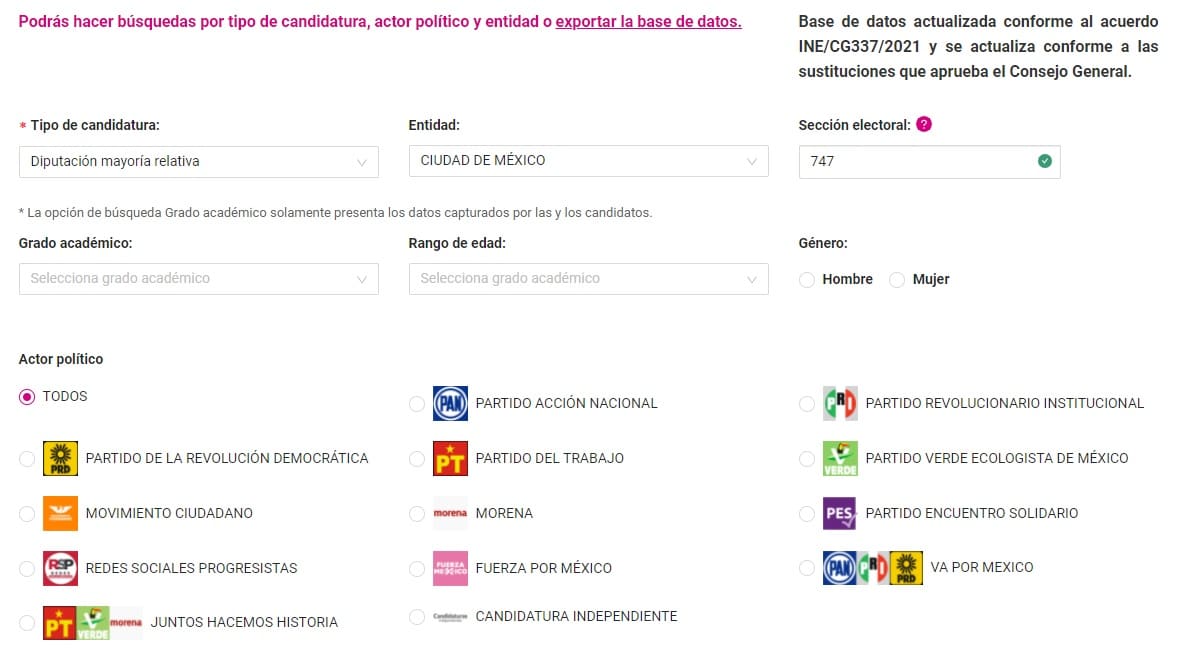Click the PES purple logo icon
Viewport: 1188px width, 660px height.
(840, 514)
